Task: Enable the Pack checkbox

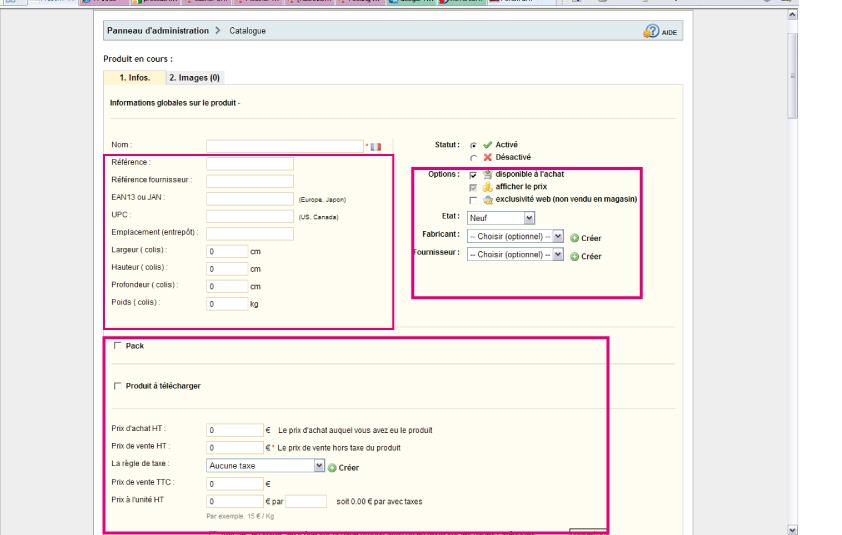Action: (x=118, y=346)
